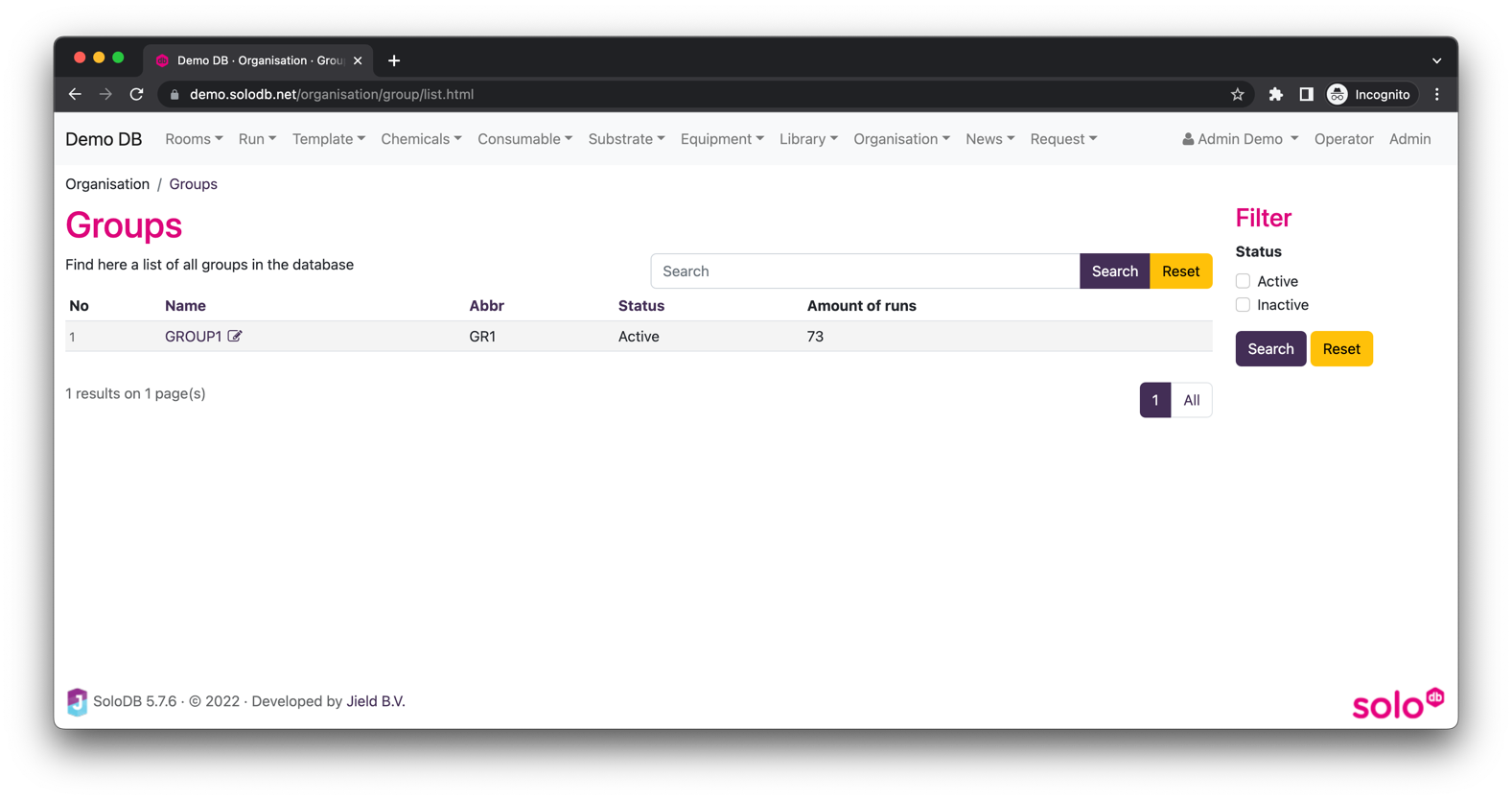Click Groups in the breadcrumb
Image resolution: width=1512 pixels, height=800 pixels.
(193, 184)
